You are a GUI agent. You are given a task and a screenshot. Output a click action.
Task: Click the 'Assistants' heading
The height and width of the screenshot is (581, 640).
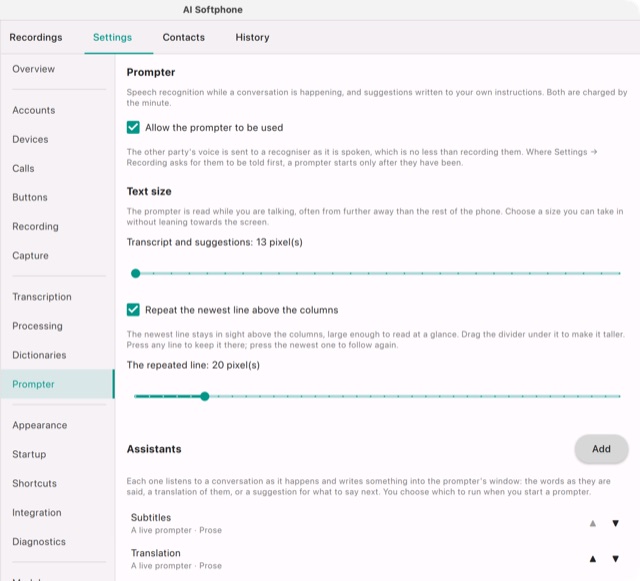(x=154, y=449)
